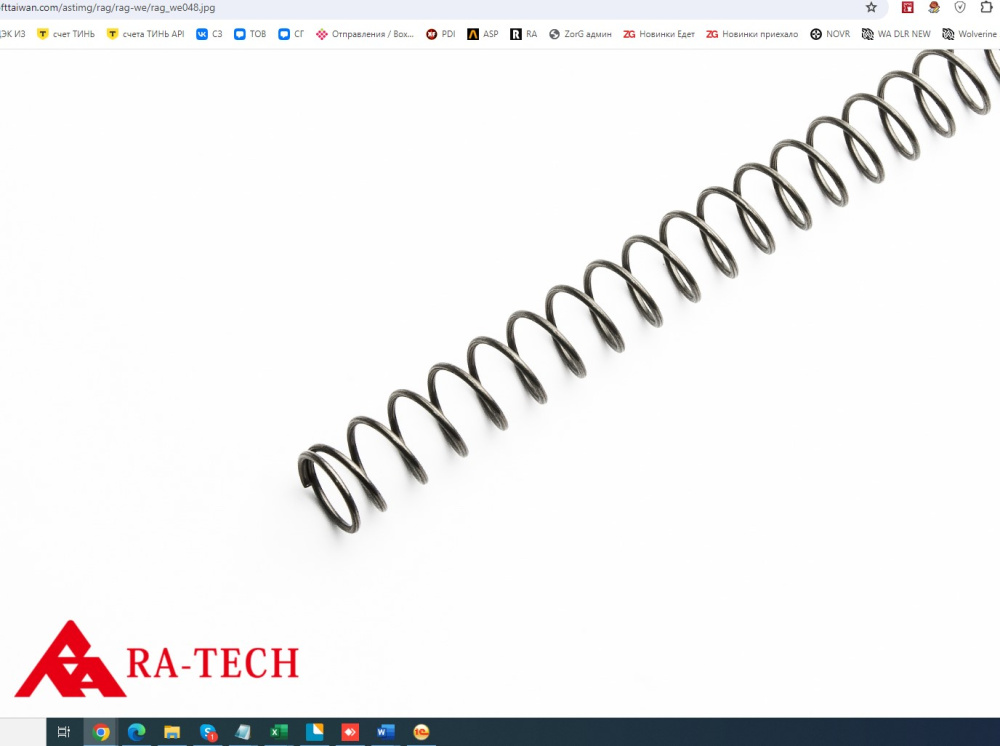Launch Microsoft Edge from taskbar
Screen dimensions: 1000x746
point(136,732)
